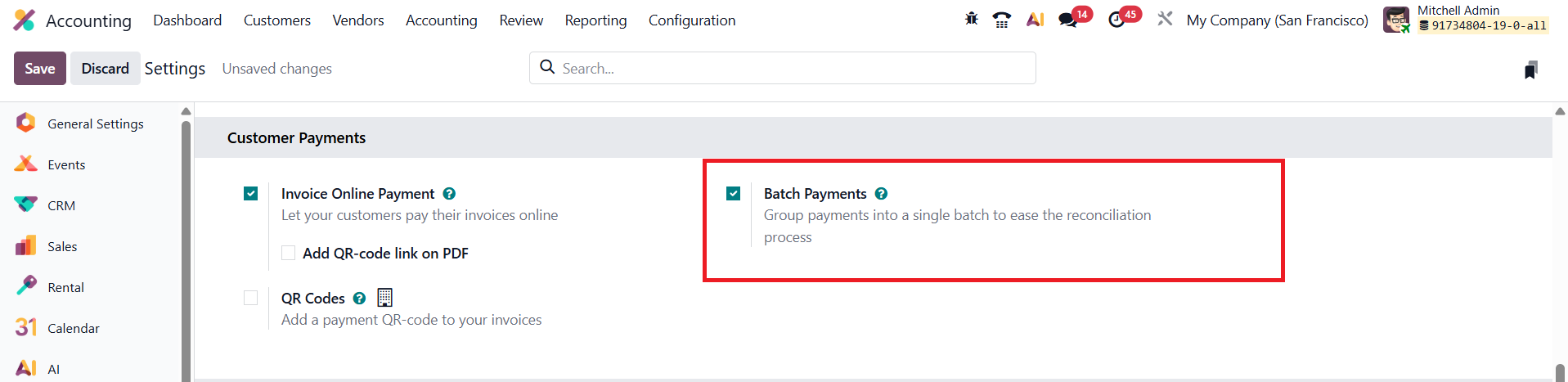The image size is (1568, 382).
Task: Click the settings Search input field
Action: point(793,69)
